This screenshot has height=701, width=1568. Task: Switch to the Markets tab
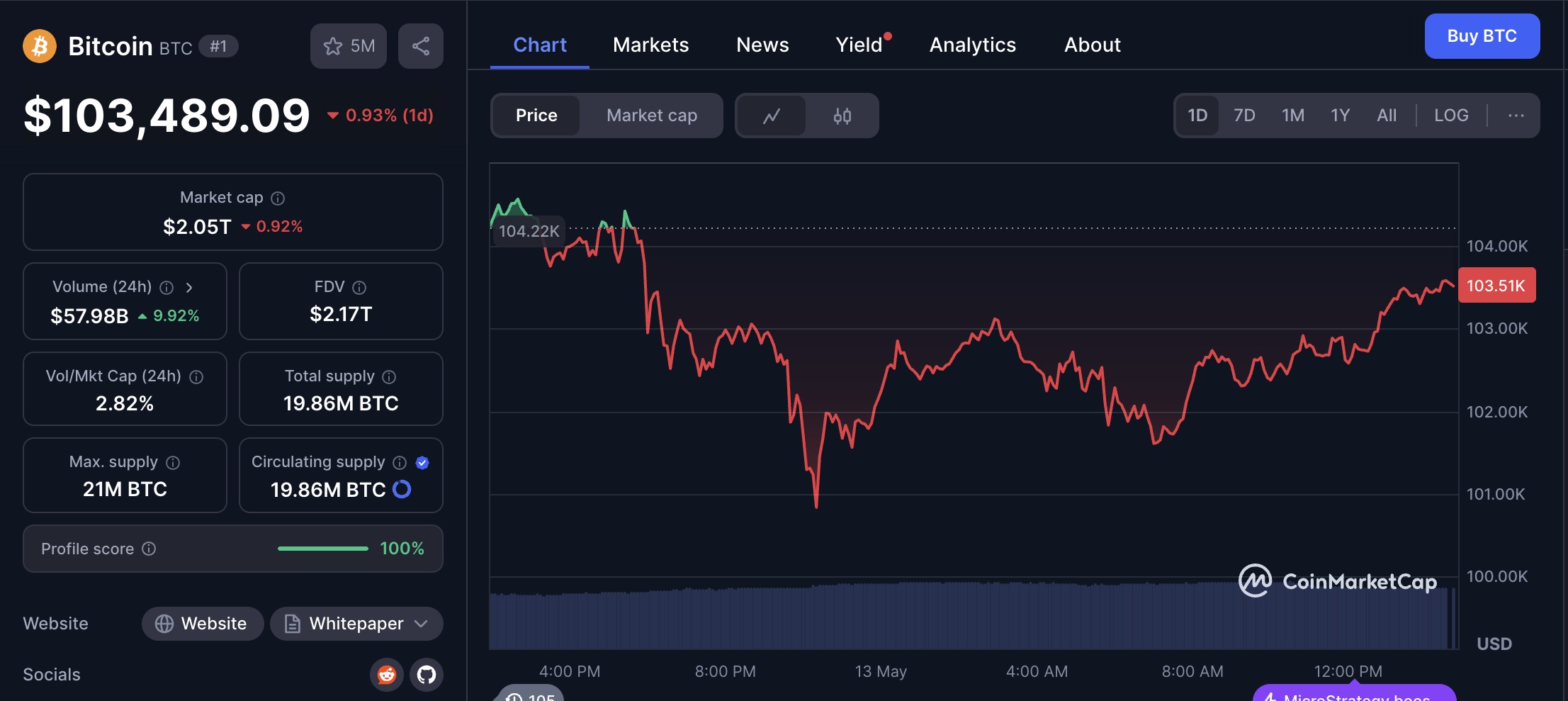[x=650, y=45]
